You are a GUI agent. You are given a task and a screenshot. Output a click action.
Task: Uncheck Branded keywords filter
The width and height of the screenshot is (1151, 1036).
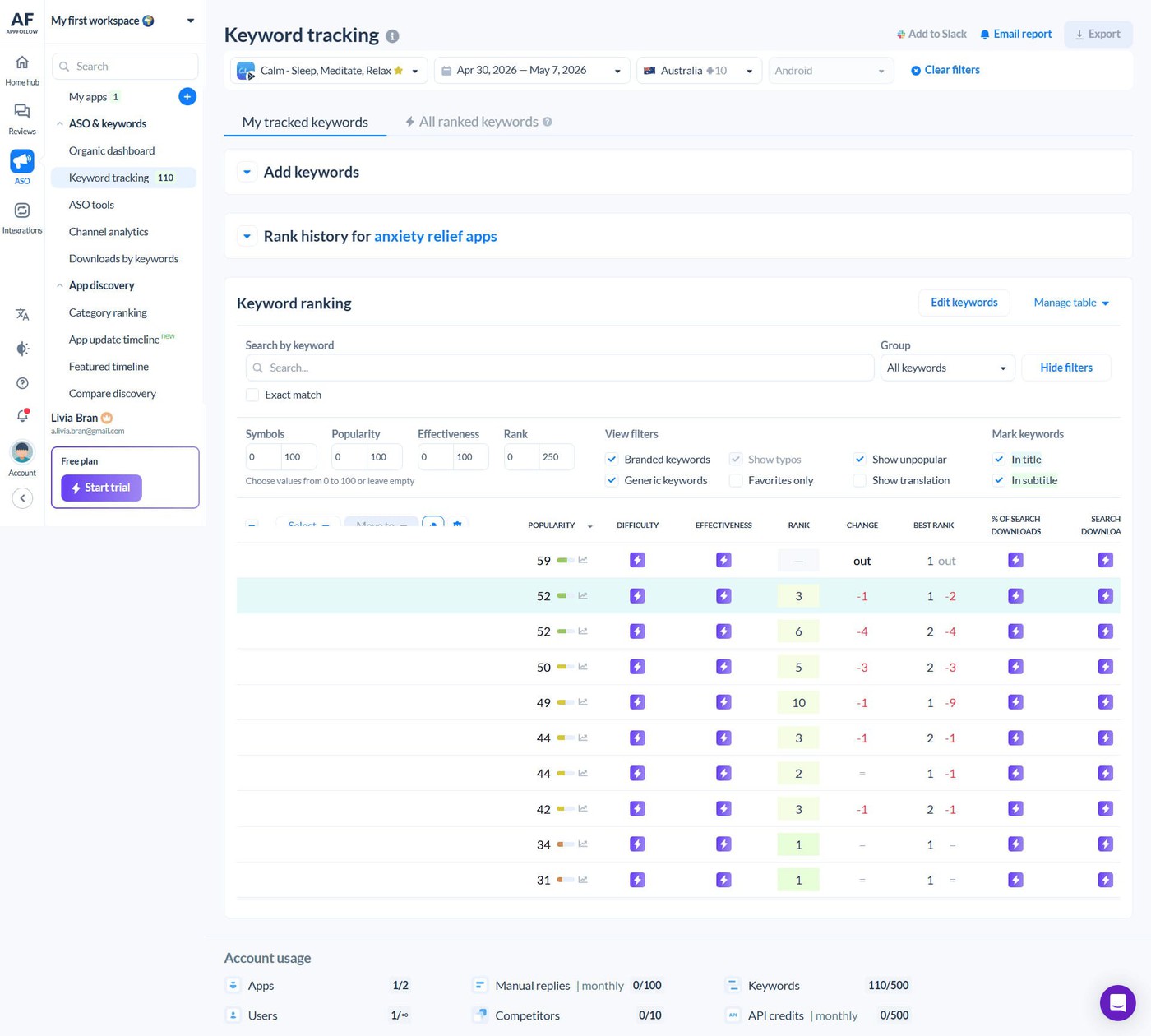click(612, 459)
